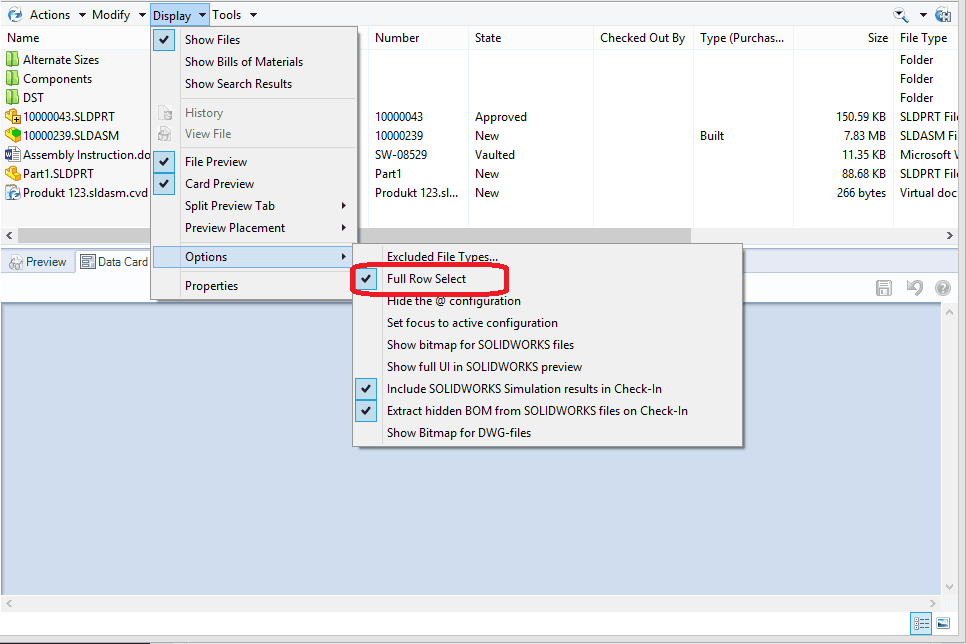Click the undo arrow icon in preview pane

pyautogui.click(x=913, y=288)
